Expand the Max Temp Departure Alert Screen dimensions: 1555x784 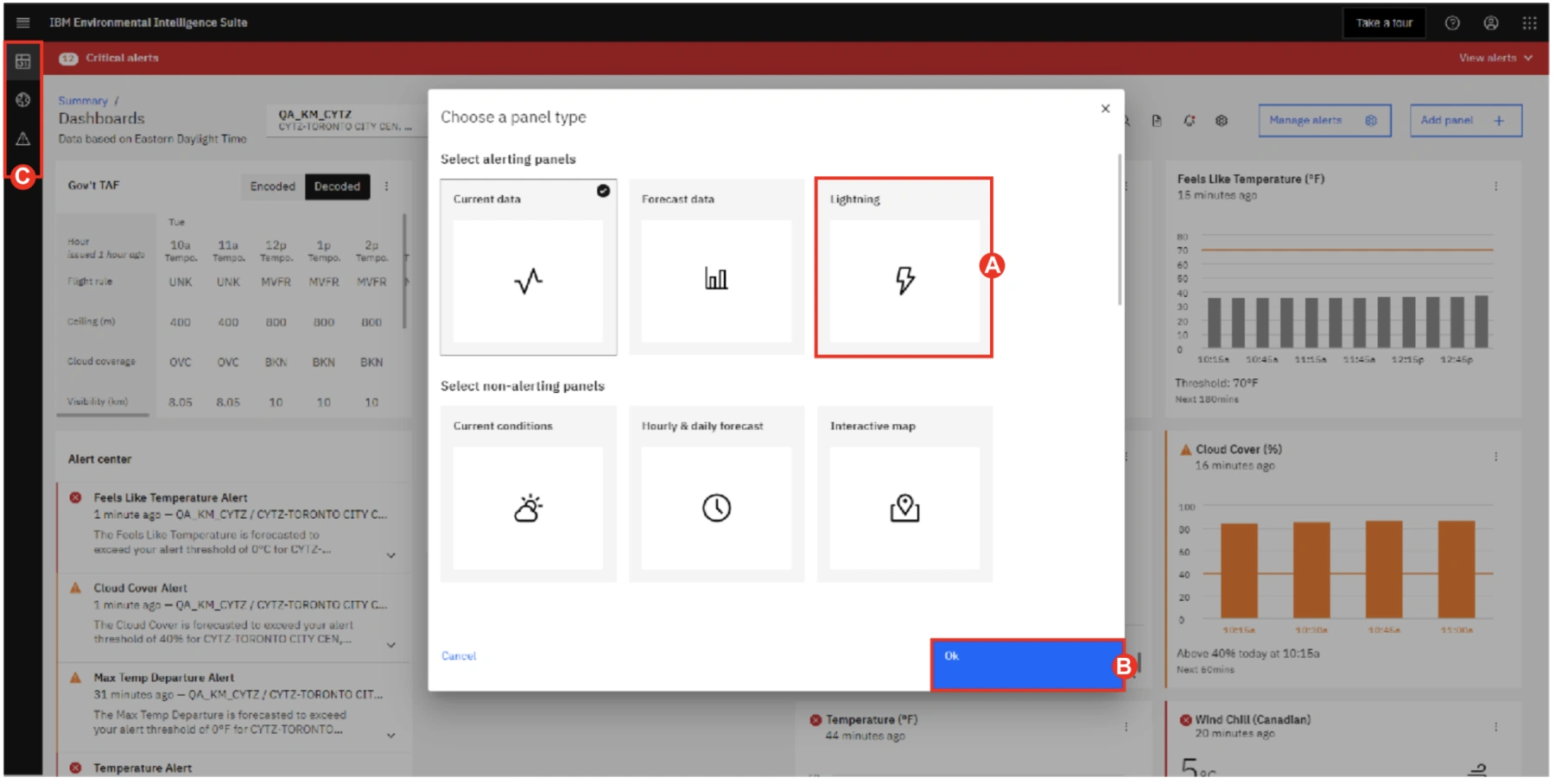point(391,736)
